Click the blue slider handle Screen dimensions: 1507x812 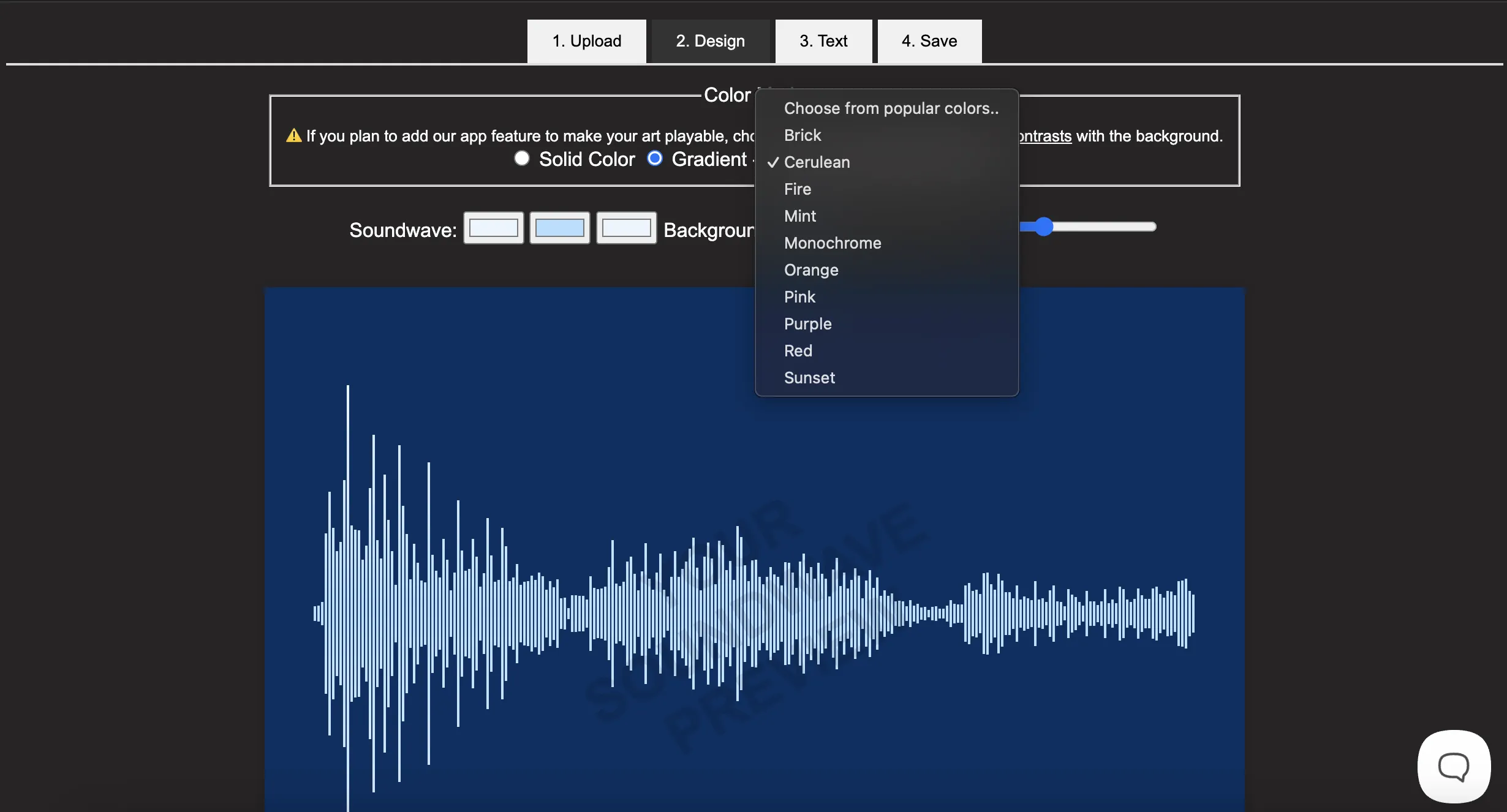tap(1044, 227)
